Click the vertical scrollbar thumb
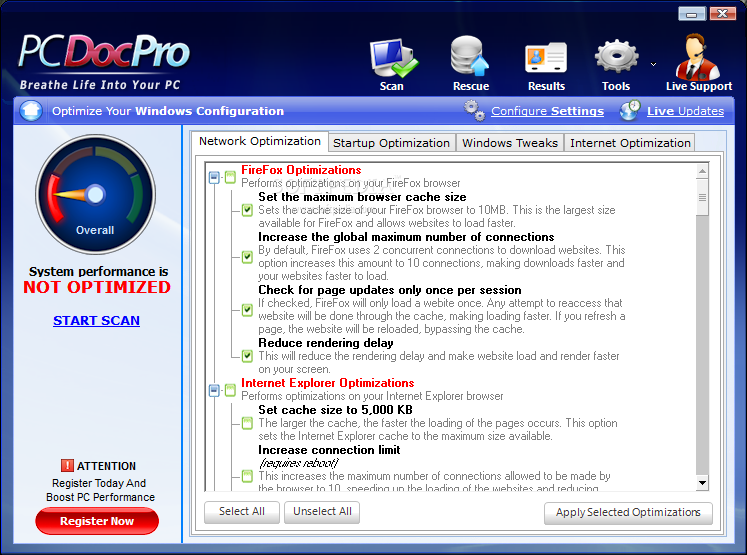This screenshot has height=555, width=747. click(x=702, y=197)
